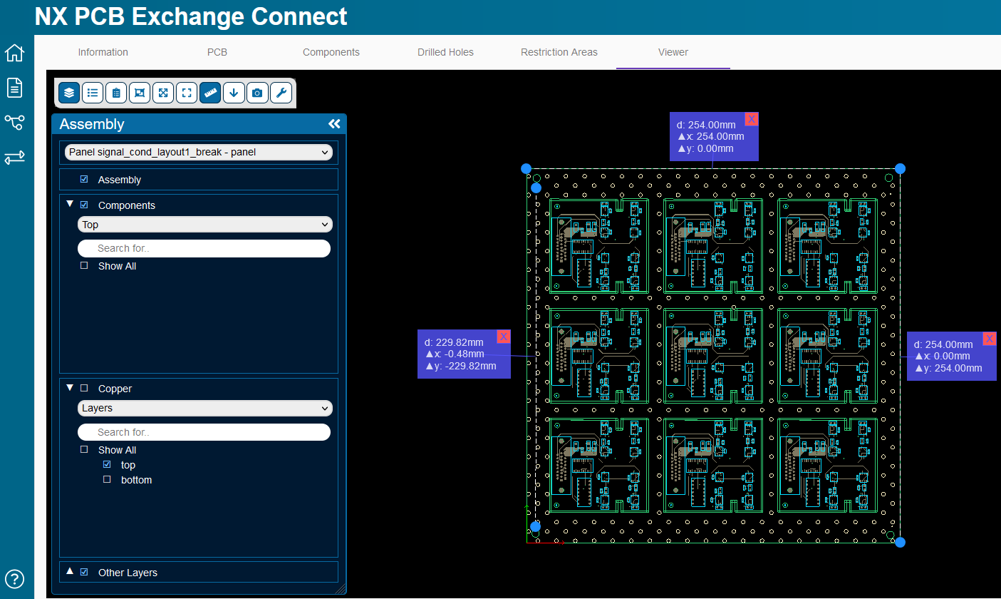Open the Top components side dropdown
Screen dimensions: 1001x599
pyautogui.click(x=204, y=224)
